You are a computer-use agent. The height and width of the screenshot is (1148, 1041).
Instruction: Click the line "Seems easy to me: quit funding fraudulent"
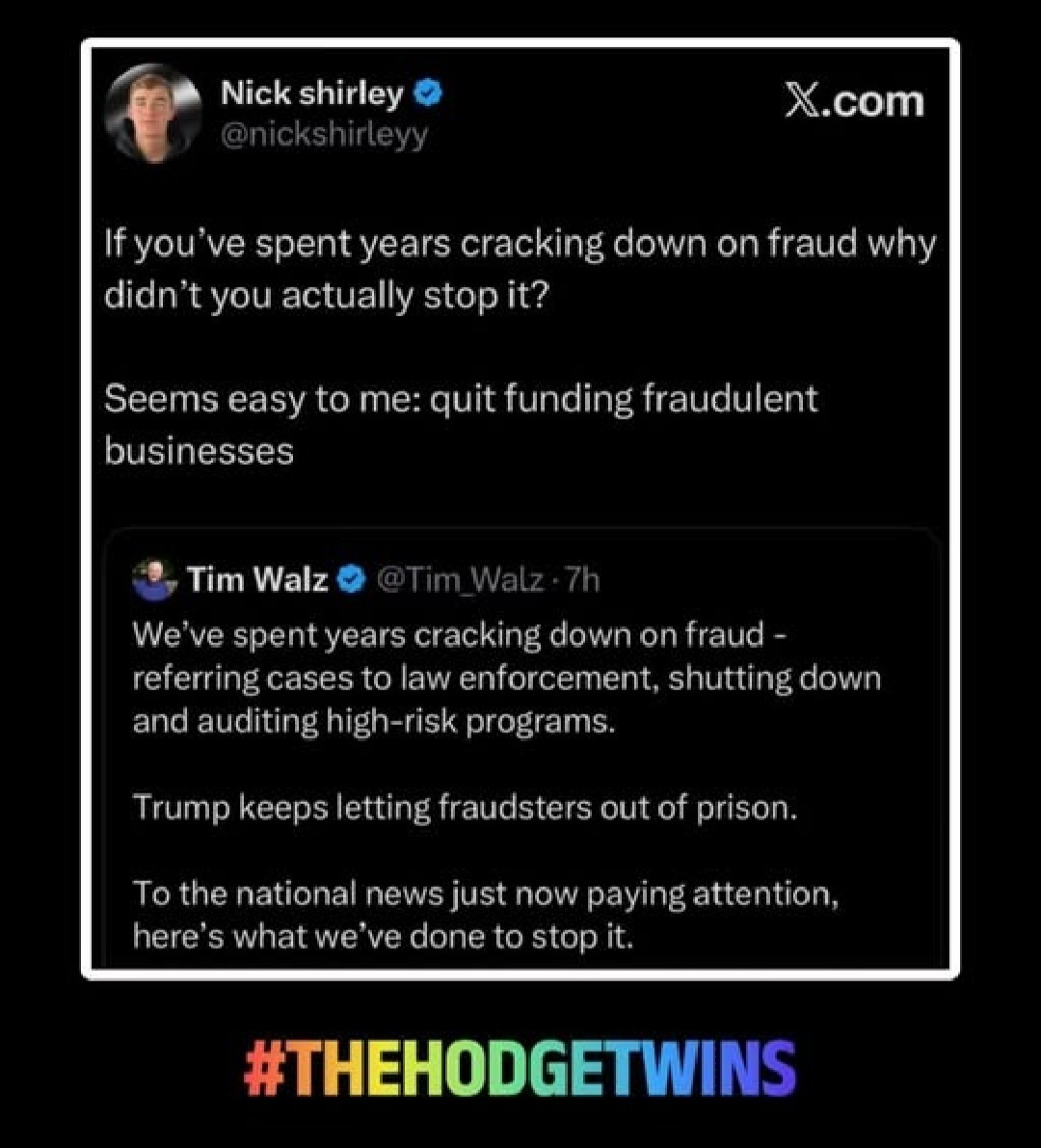(461, 400)
